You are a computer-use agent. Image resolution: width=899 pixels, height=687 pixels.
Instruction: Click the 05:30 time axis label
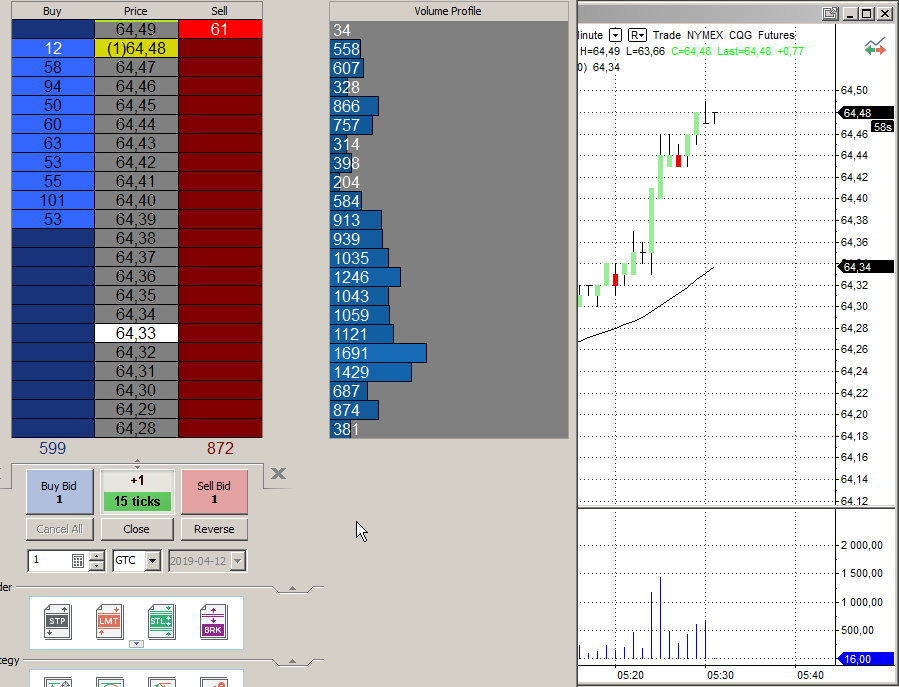[720, 675]
